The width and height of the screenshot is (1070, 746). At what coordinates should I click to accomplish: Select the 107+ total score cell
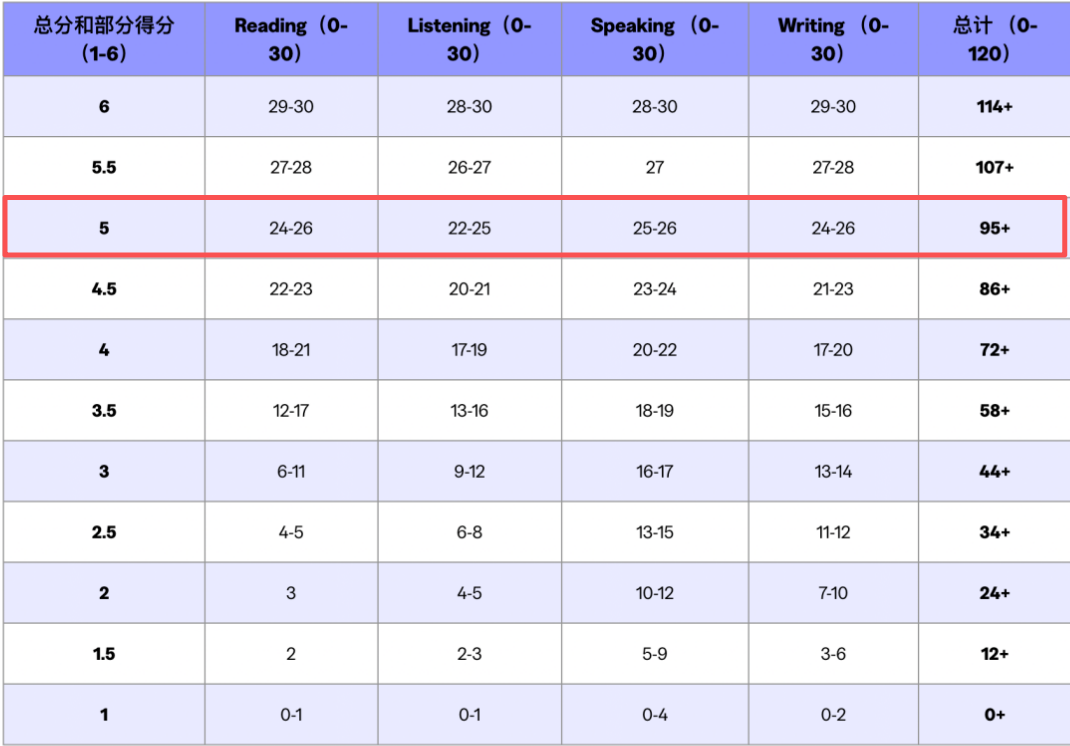(994, 167)
